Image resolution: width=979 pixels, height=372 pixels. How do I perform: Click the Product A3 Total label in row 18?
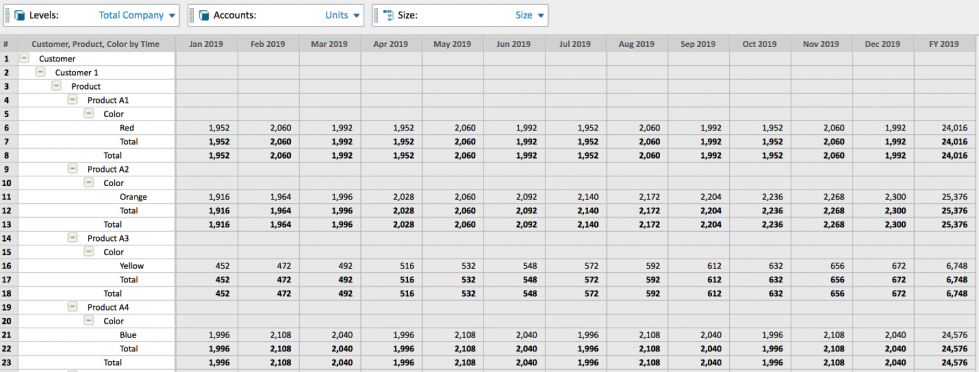point(112,293)
